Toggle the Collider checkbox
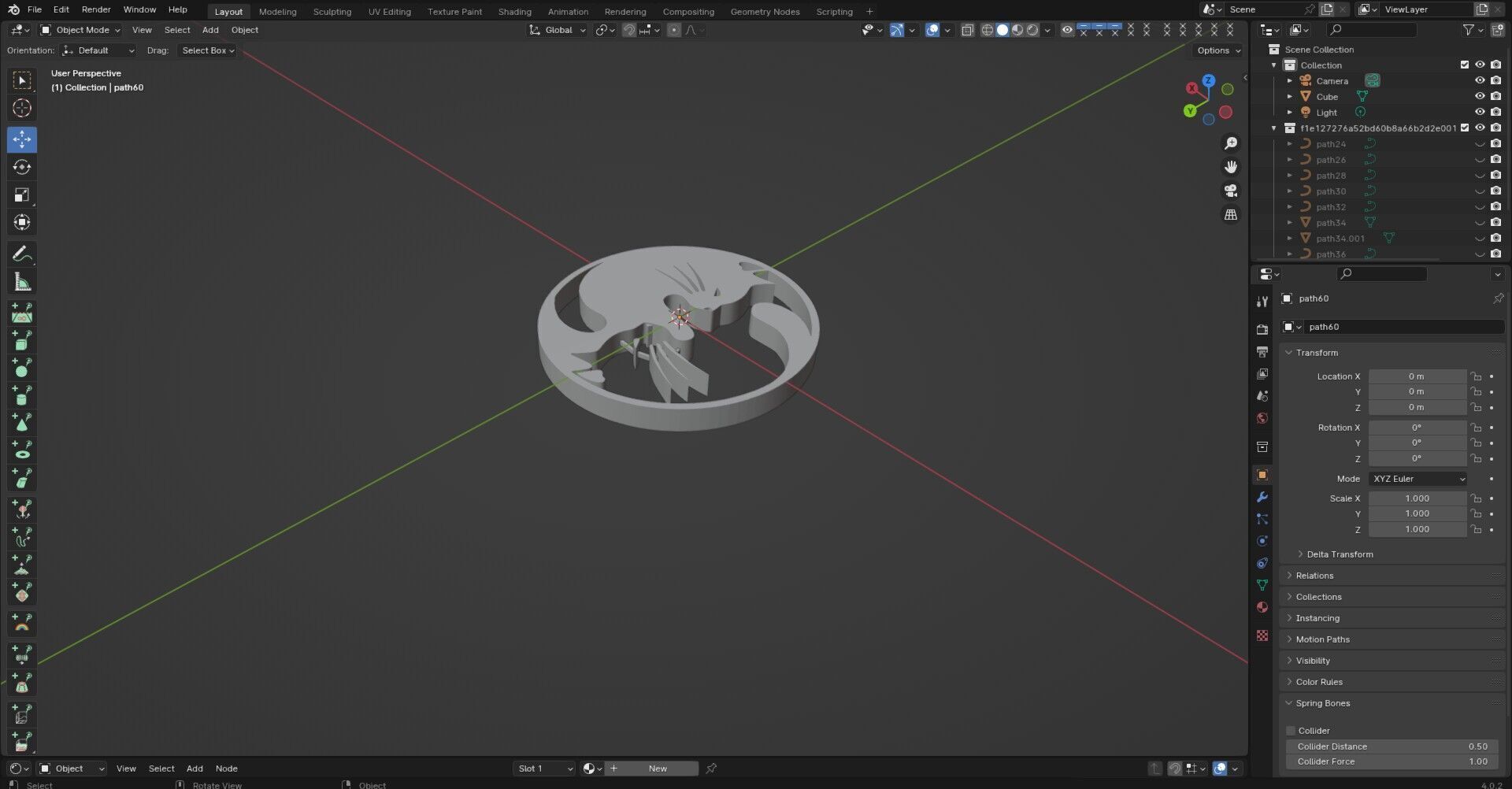 (x=1291, y=731)
